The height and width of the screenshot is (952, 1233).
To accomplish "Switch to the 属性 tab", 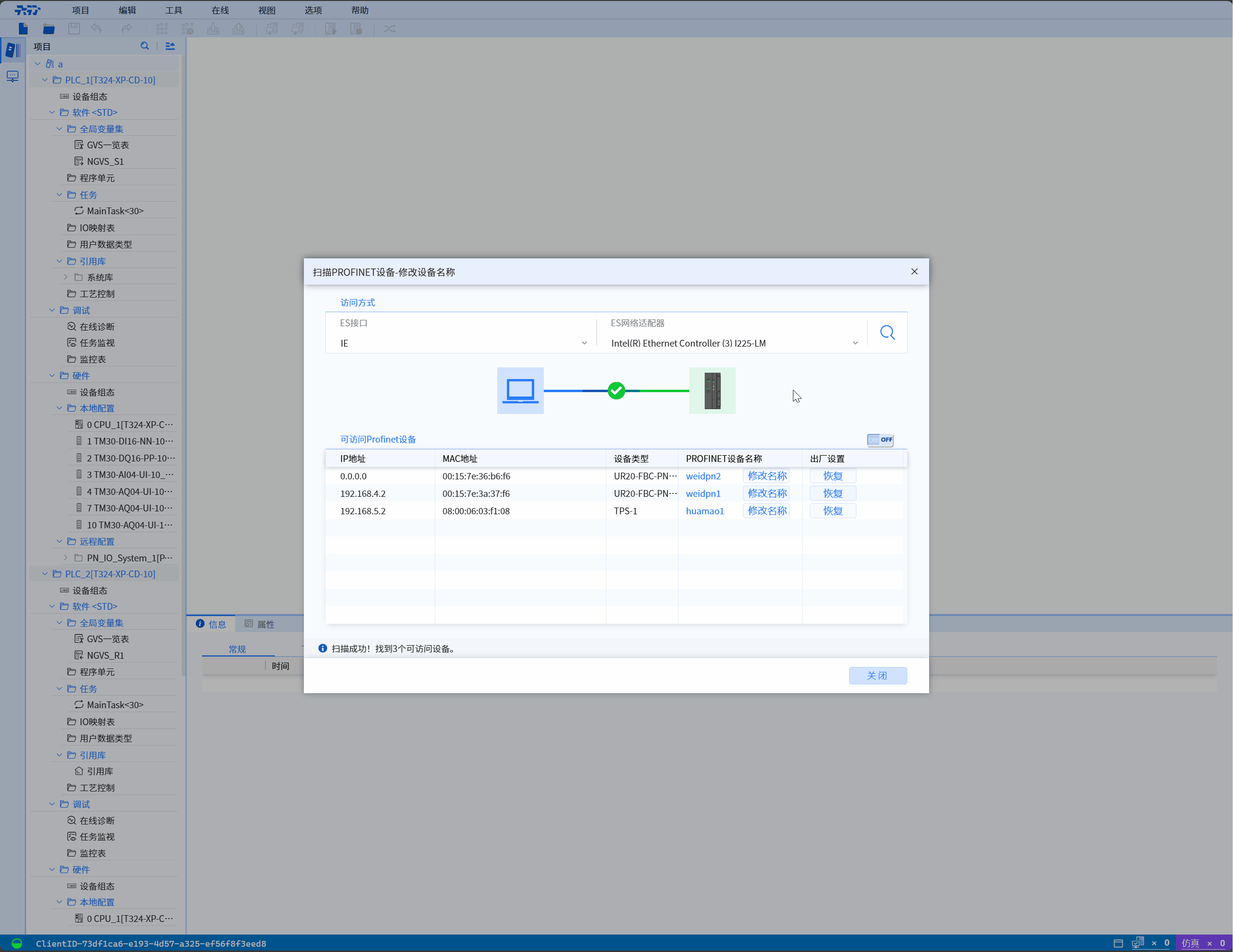I will pos(260,624).
